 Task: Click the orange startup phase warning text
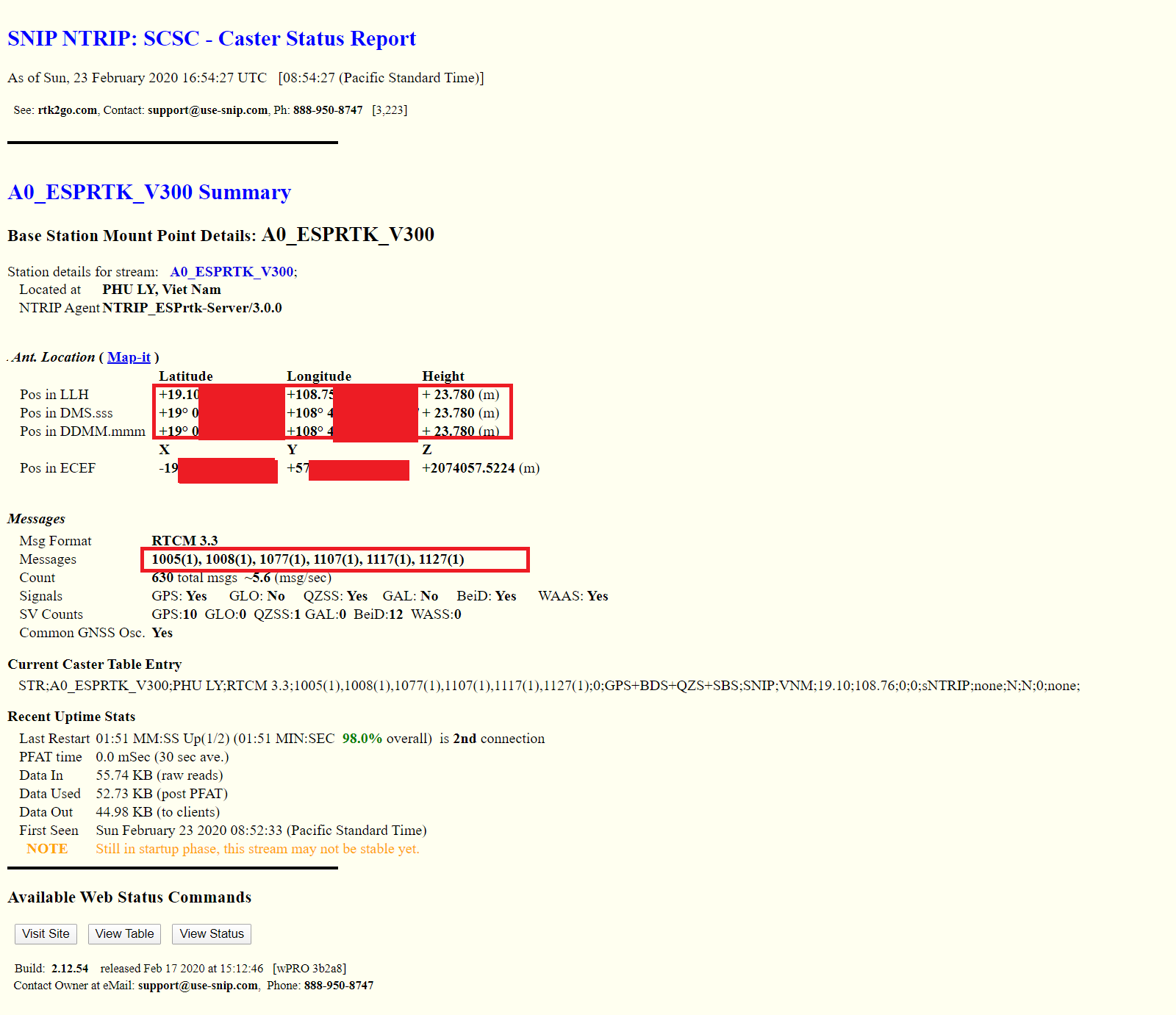point(257,849)
